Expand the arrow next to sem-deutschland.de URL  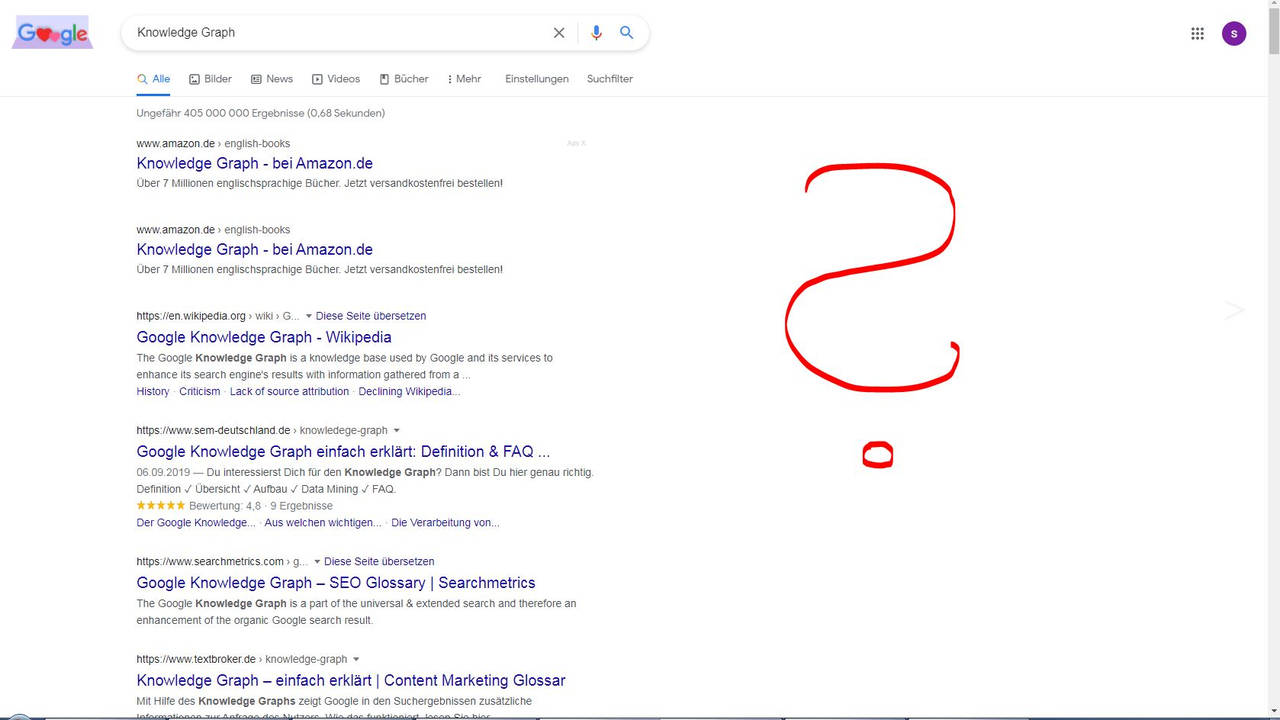(x=396, y=431)
